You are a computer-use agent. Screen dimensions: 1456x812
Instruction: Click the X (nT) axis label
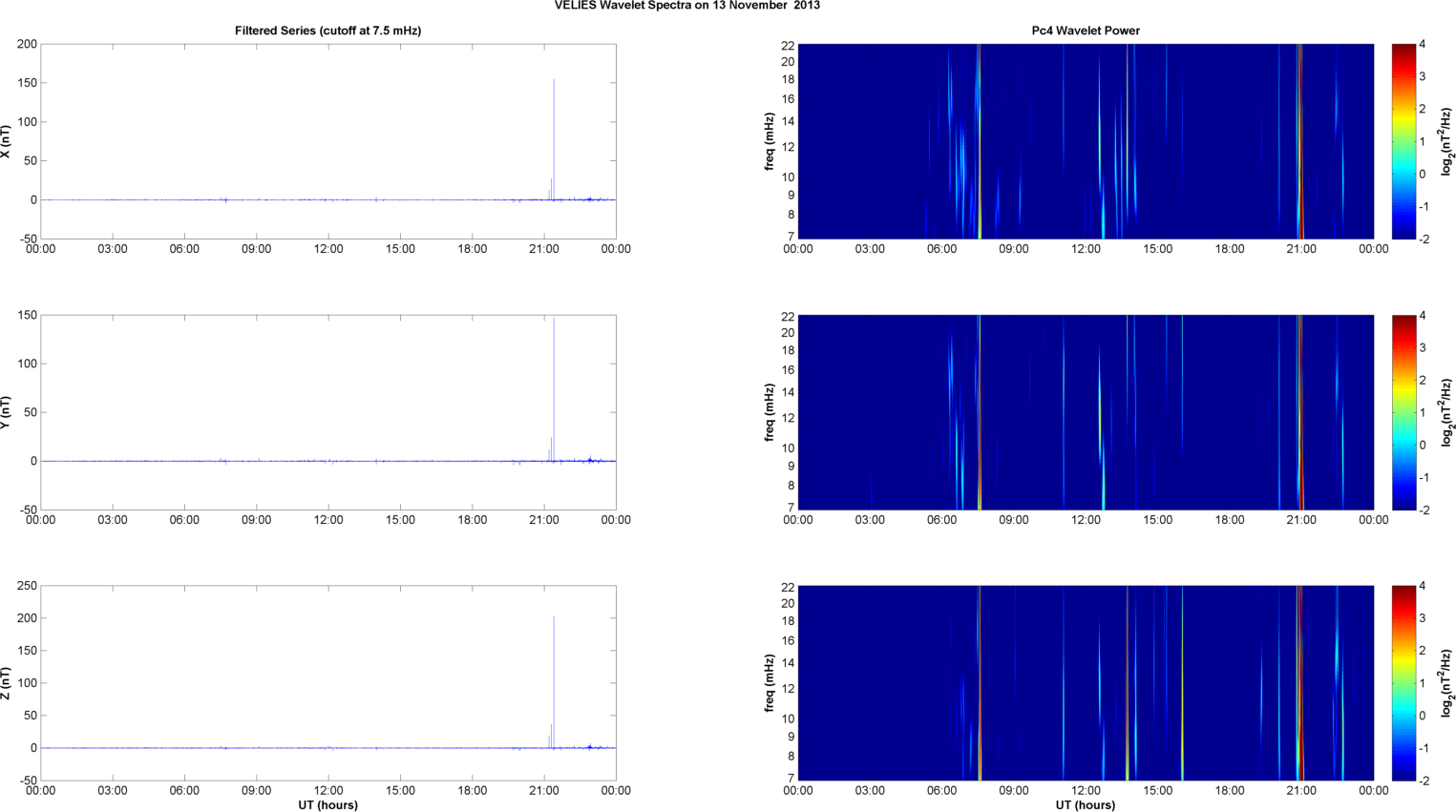click(x=6, y=141)
